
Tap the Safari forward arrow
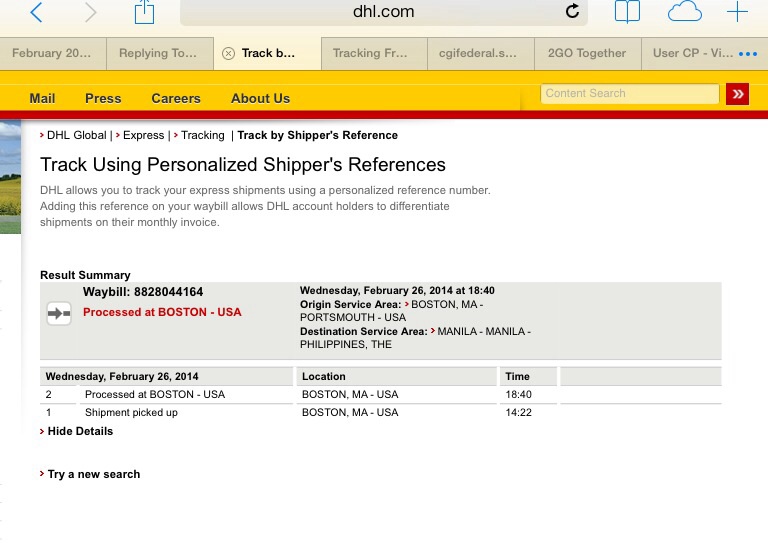click(91, 12)
